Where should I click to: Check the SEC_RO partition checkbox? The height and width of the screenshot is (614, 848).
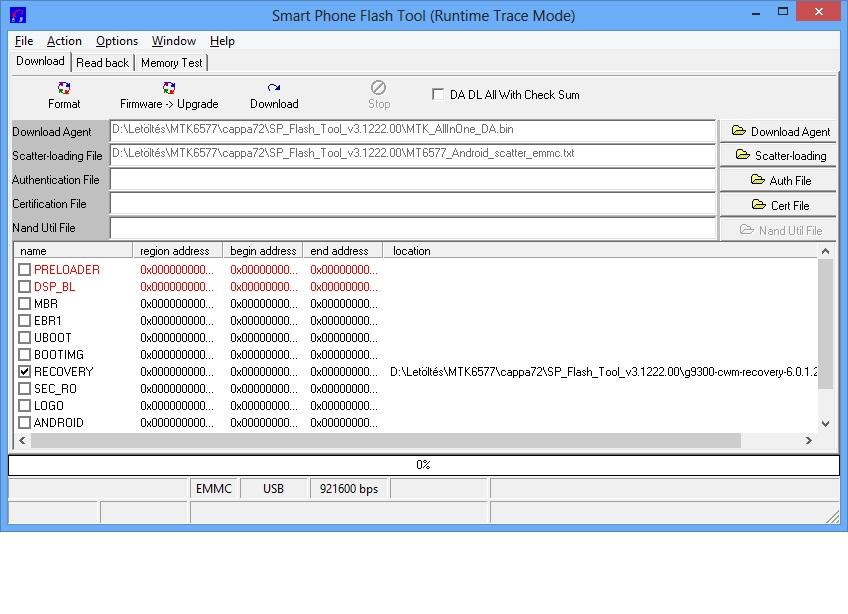click(x=24, y=389)
